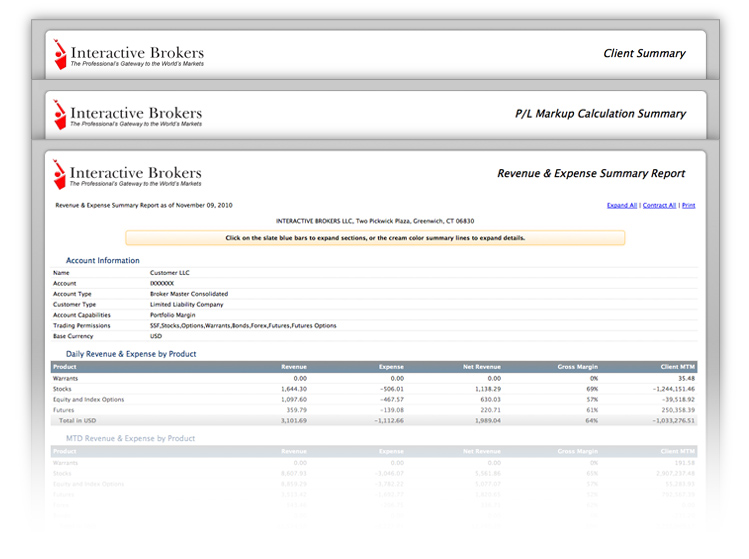The image size is (749, 559).
Task: Expand MTD Revenue & Expense by Product section
Action: 130,438
